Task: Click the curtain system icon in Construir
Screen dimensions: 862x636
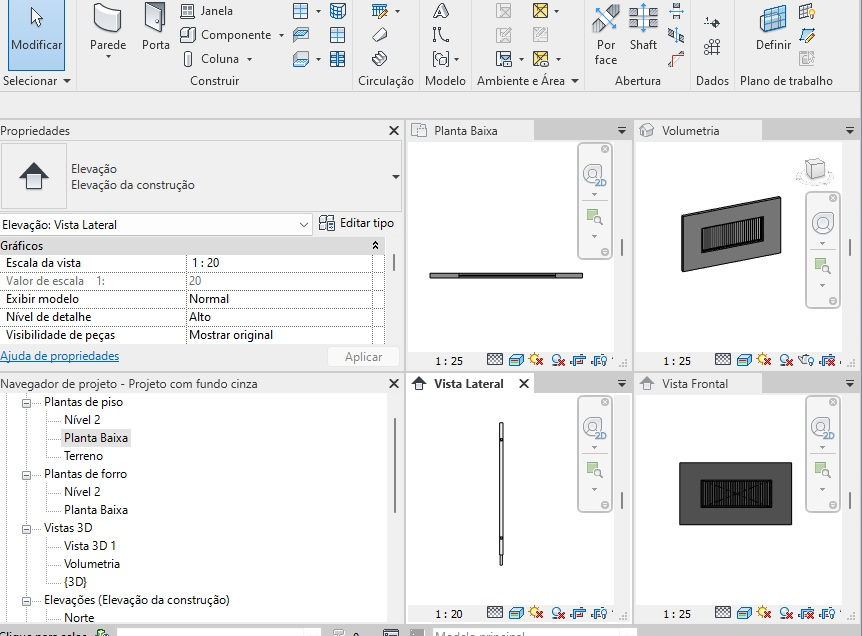Action: point(338,11)
